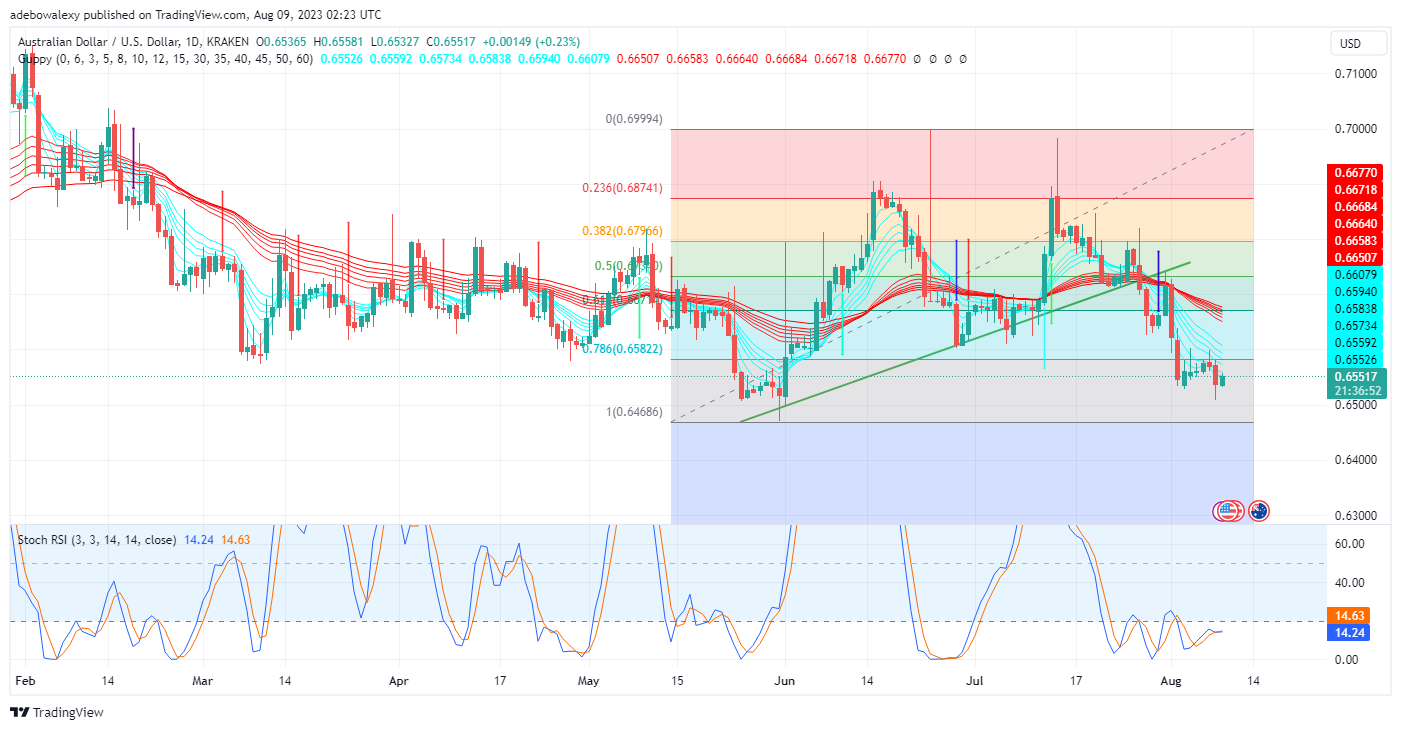Click the current price label 0.65517

tap(1355, 377)
